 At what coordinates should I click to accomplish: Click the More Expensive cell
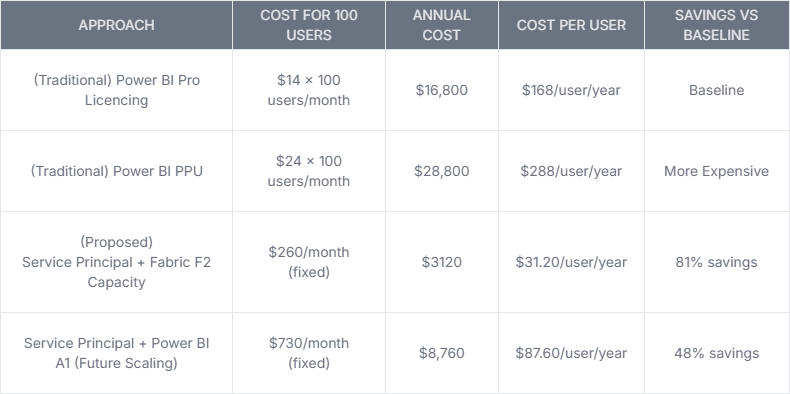point(716,171)
